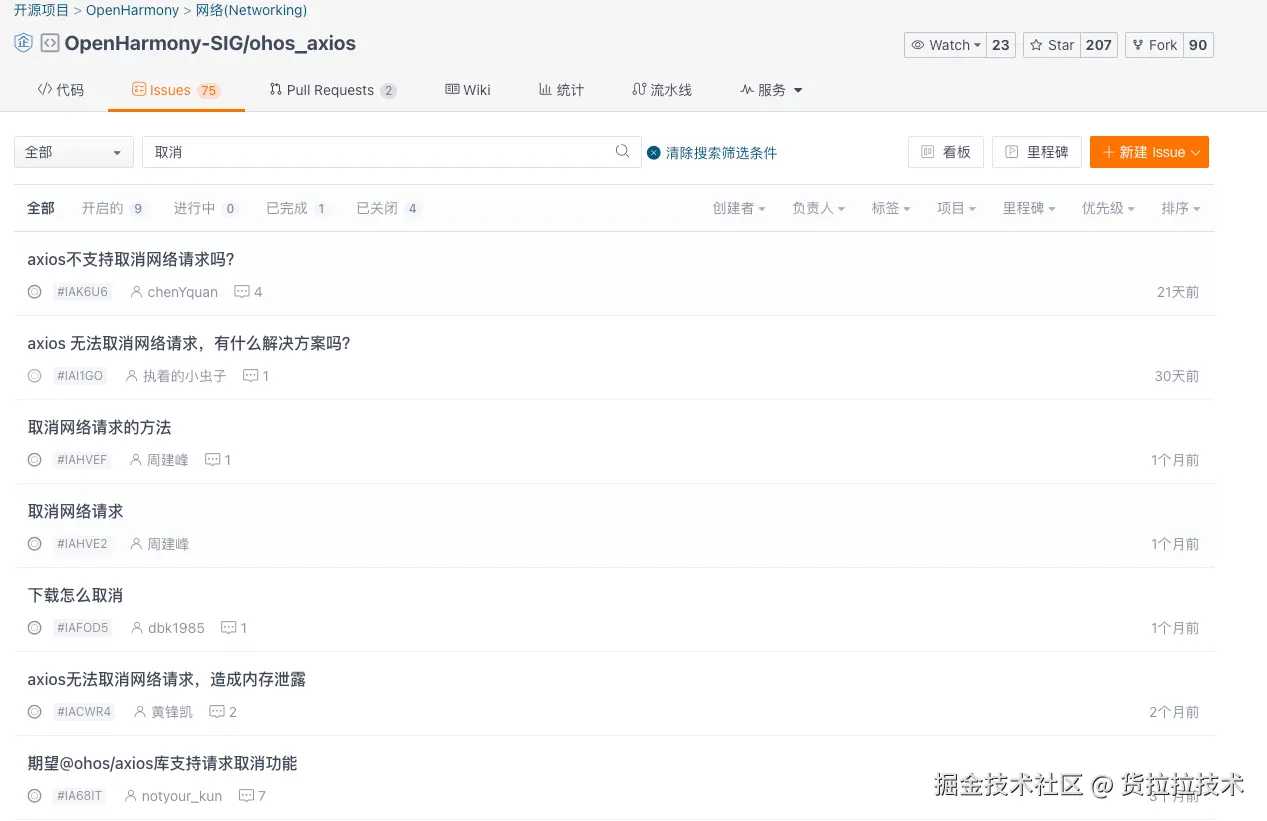Click comment icon on 黄锋凯's issue

pyautogui.click(x=216, y=712)
